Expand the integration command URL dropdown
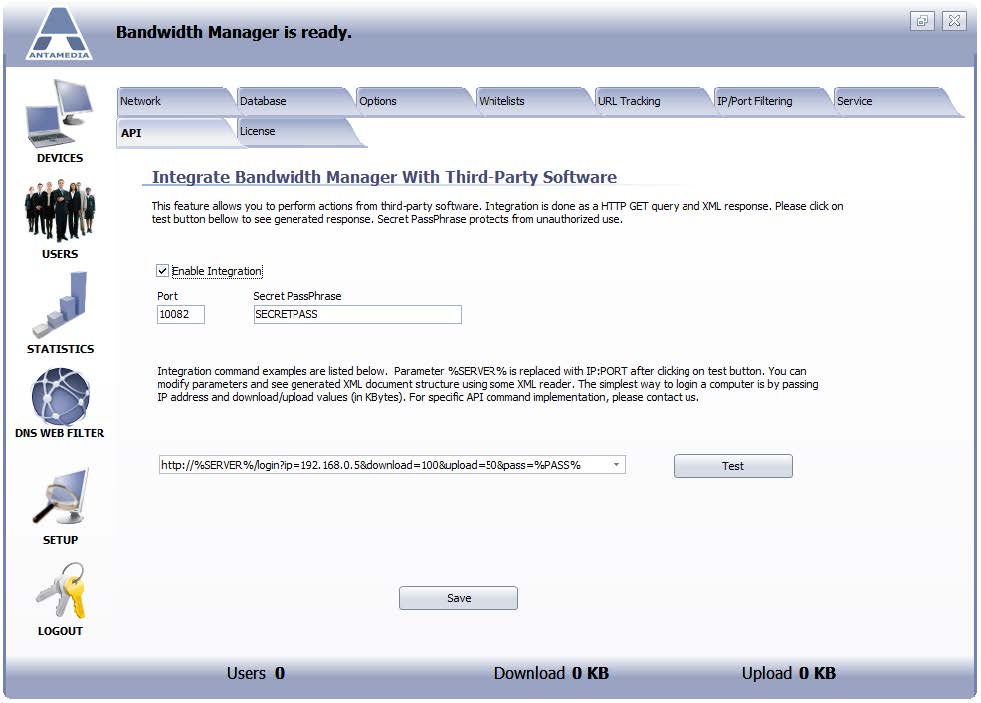 click(616, 465)
